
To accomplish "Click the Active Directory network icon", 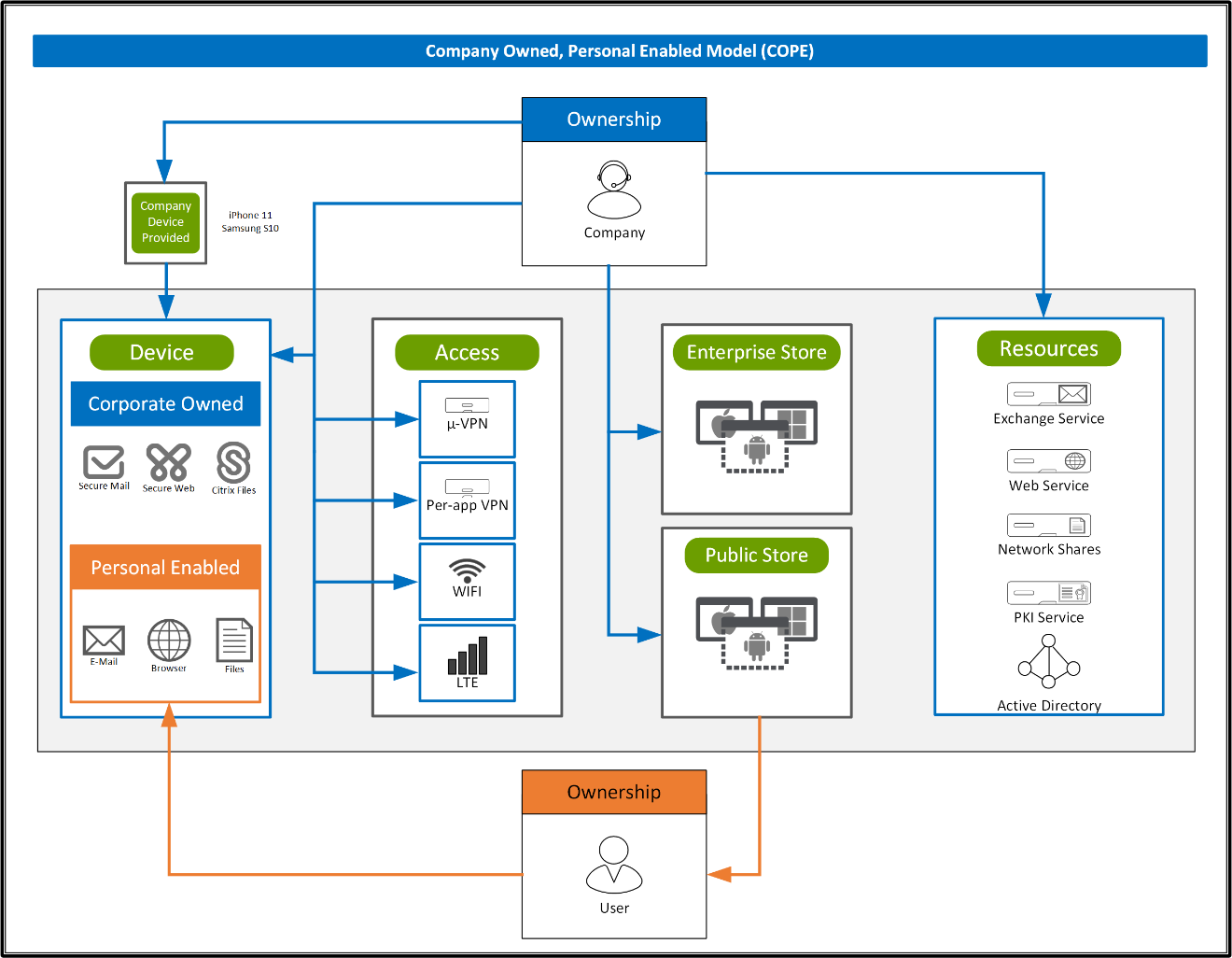I will click(x=1049, y=662).
